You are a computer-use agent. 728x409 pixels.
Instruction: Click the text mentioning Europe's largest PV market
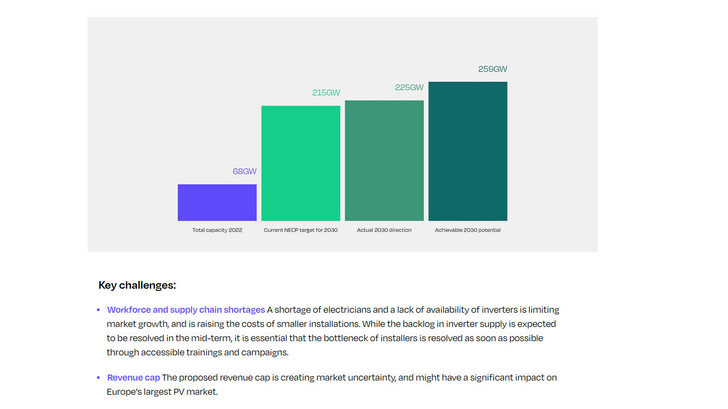[x=160, y=391]
